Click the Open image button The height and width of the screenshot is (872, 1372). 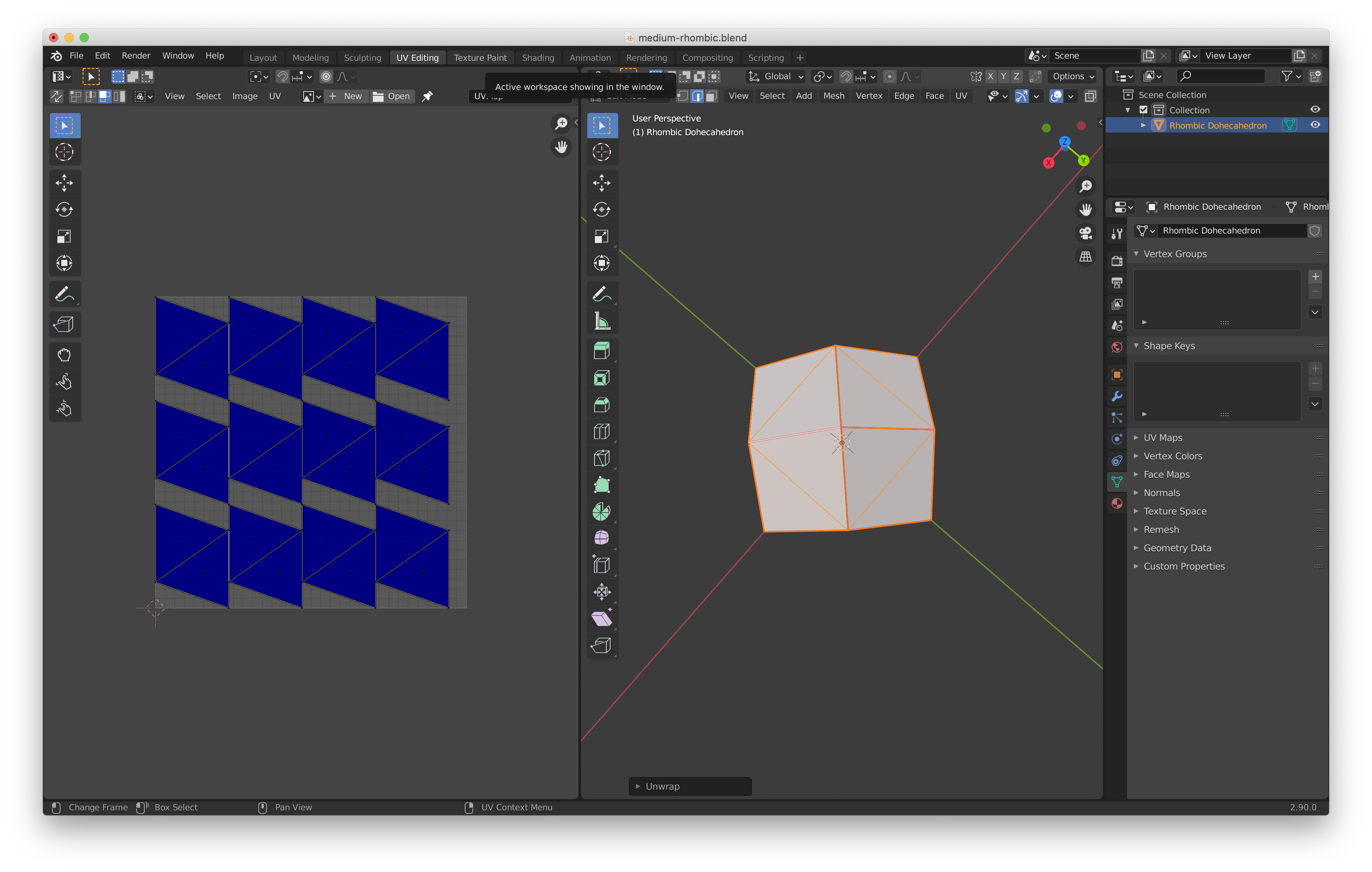392,96
